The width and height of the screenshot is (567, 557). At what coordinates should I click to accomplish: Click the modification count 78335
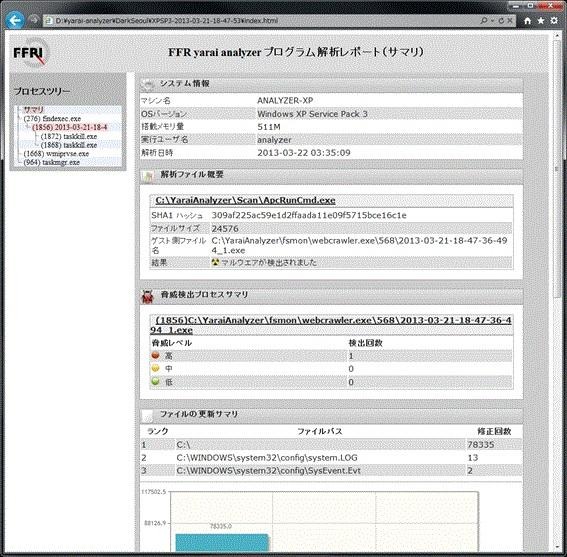[x=481, y=445]
